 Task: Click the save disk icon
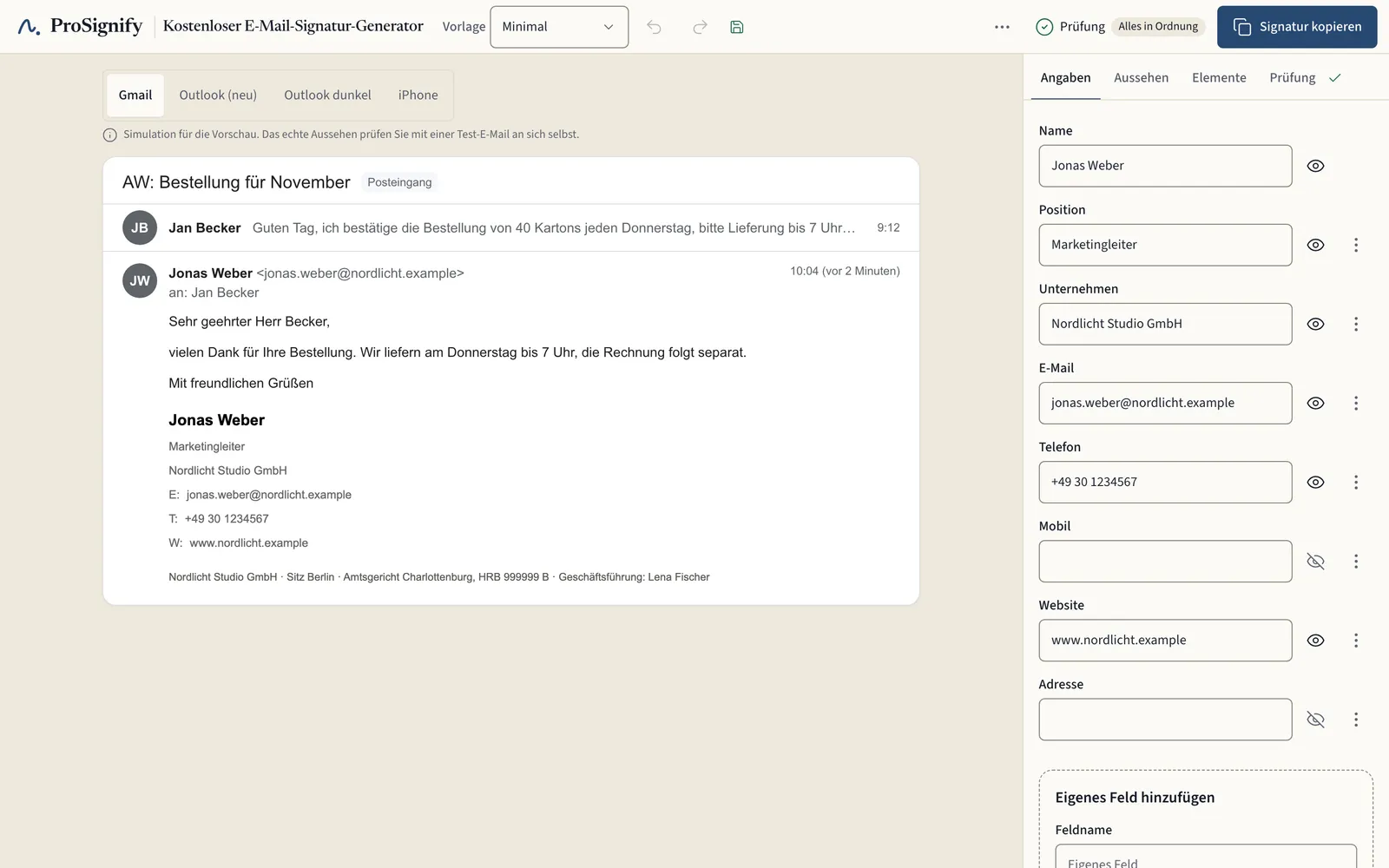tap(737, 27)
